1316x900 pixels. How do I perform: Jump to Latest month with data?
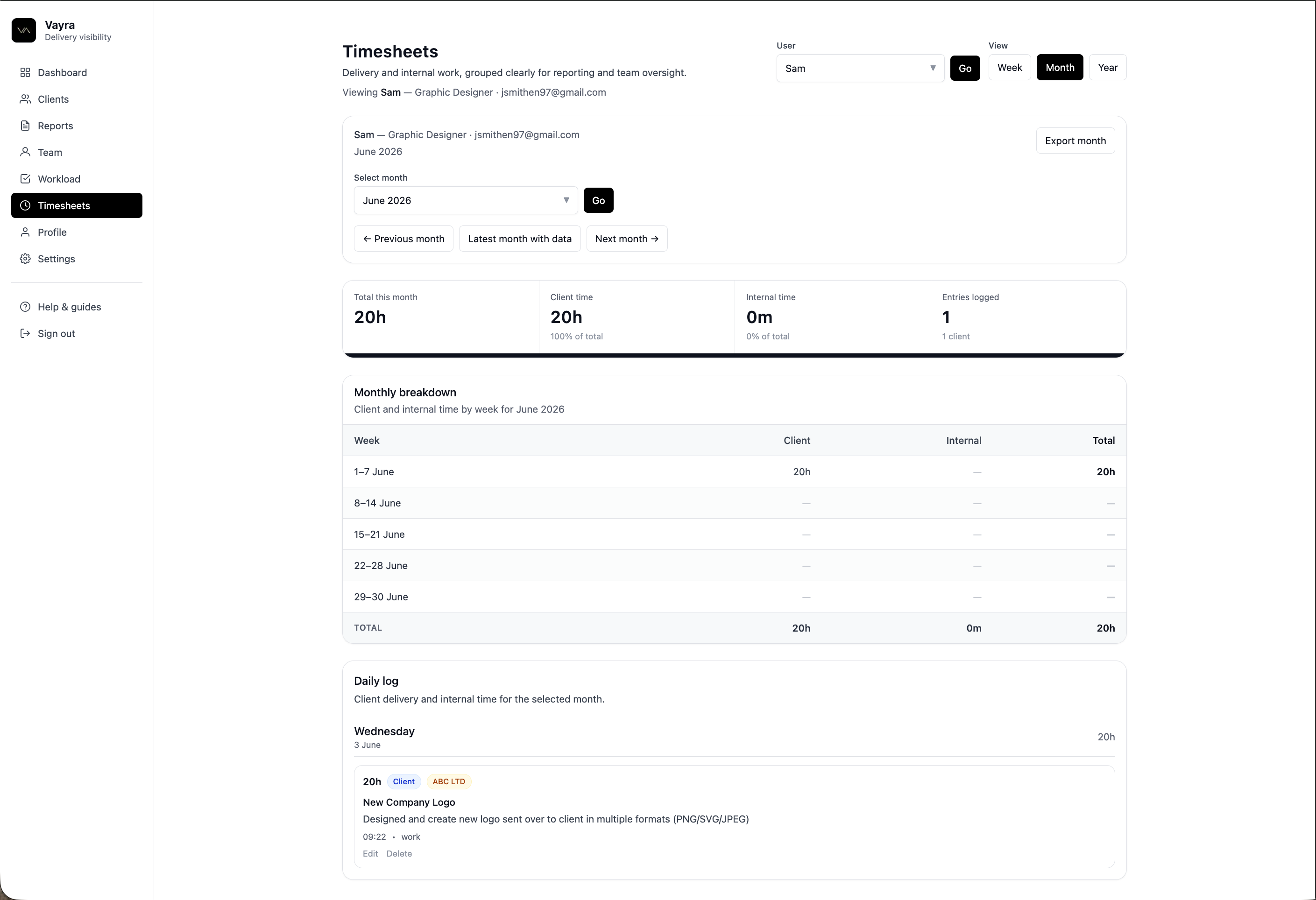(519, 239)
